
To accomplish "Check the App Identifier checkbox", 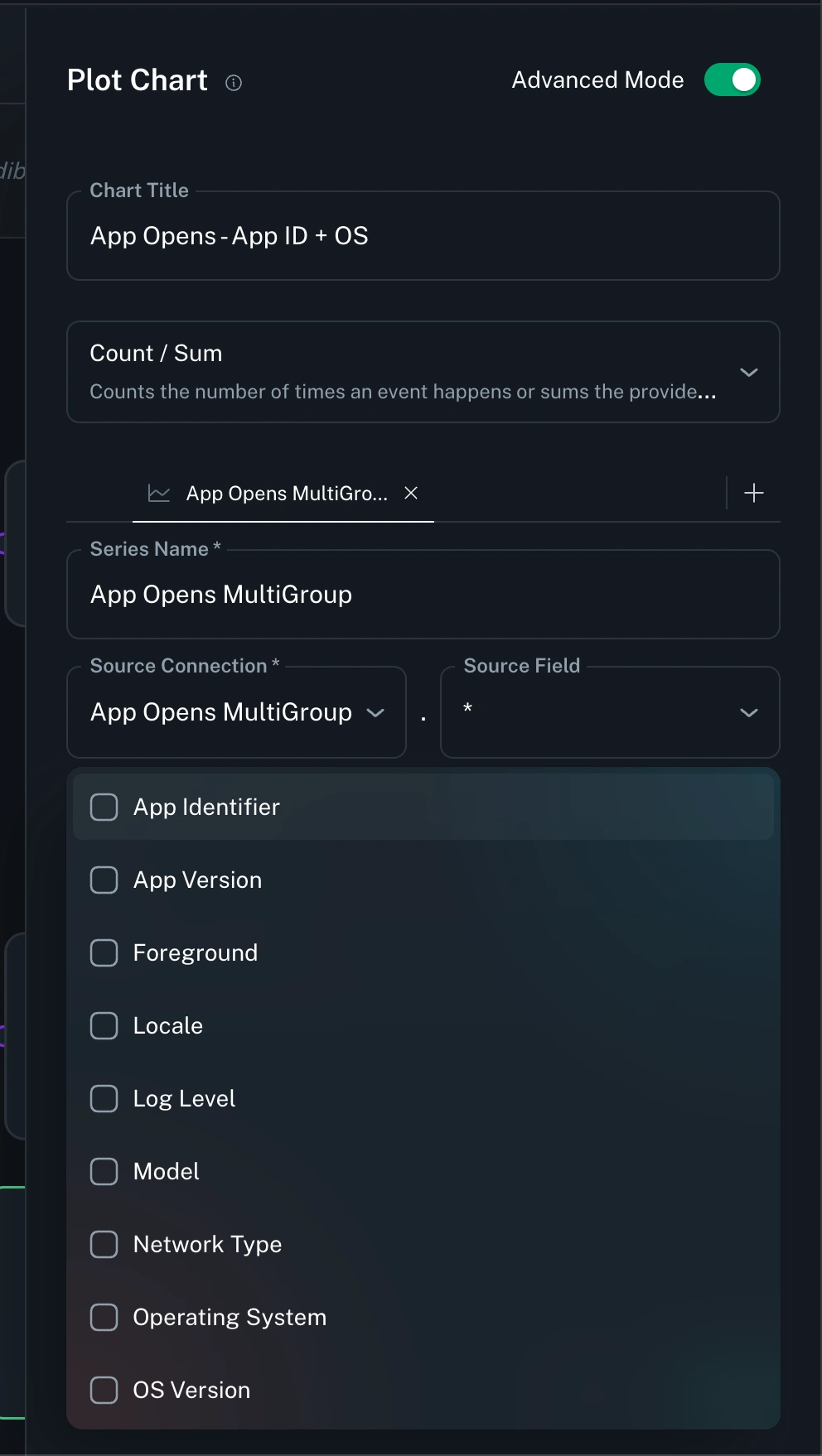I will (104, 807).
